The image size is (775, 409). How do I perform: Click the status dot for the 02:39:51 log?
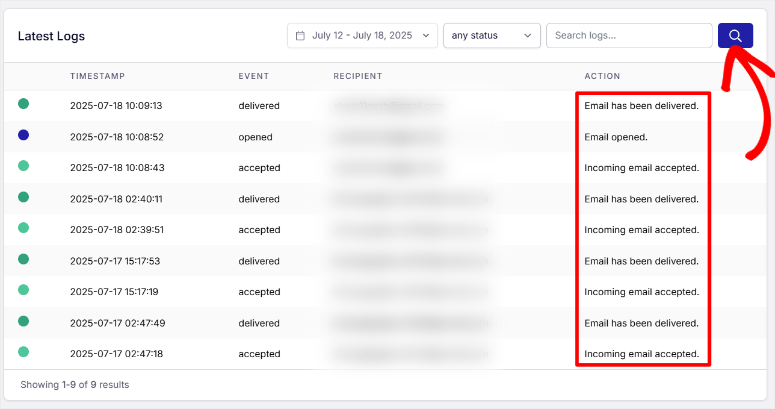(x=23, y=227)
